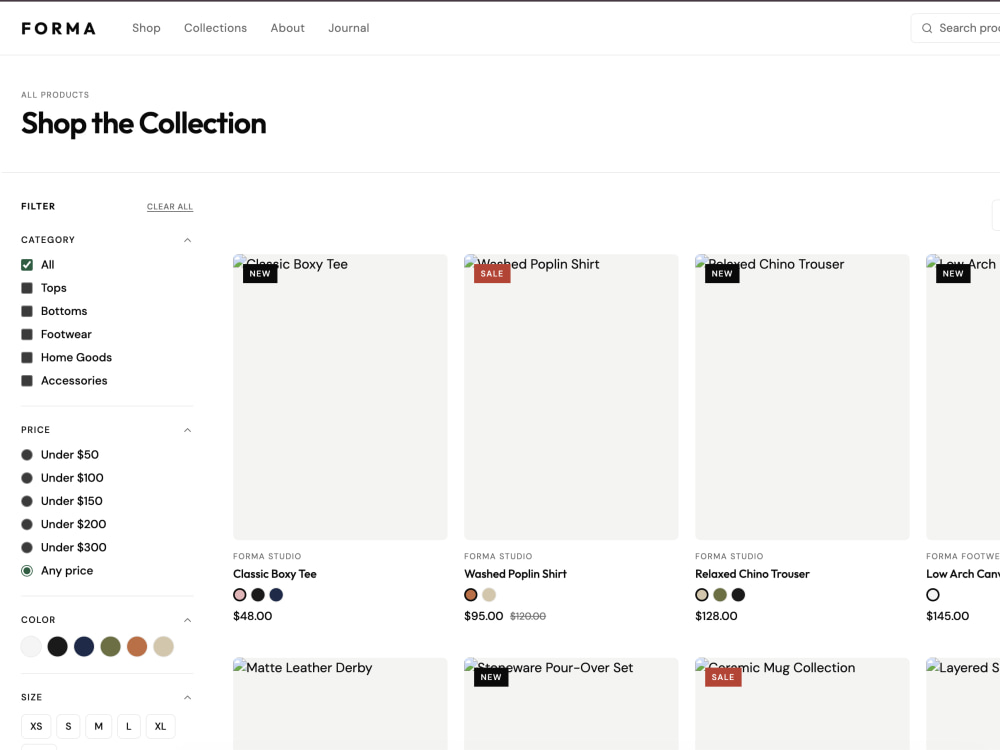Select Under $300 price option
The image size is (1000, 750).
coord(27,547)
